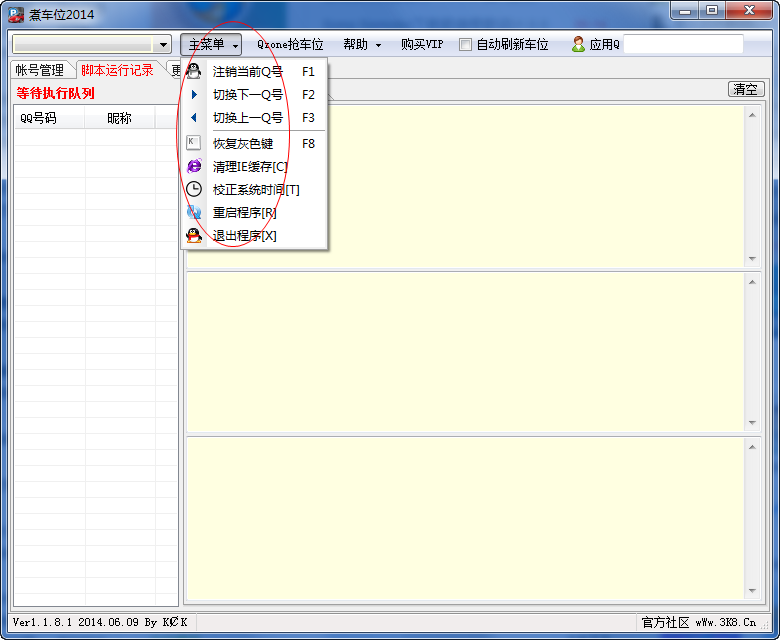Click the QQ penguin icon beside 退出程序
The height and width of the screenshot is (640, 780).
coord(194,235)
